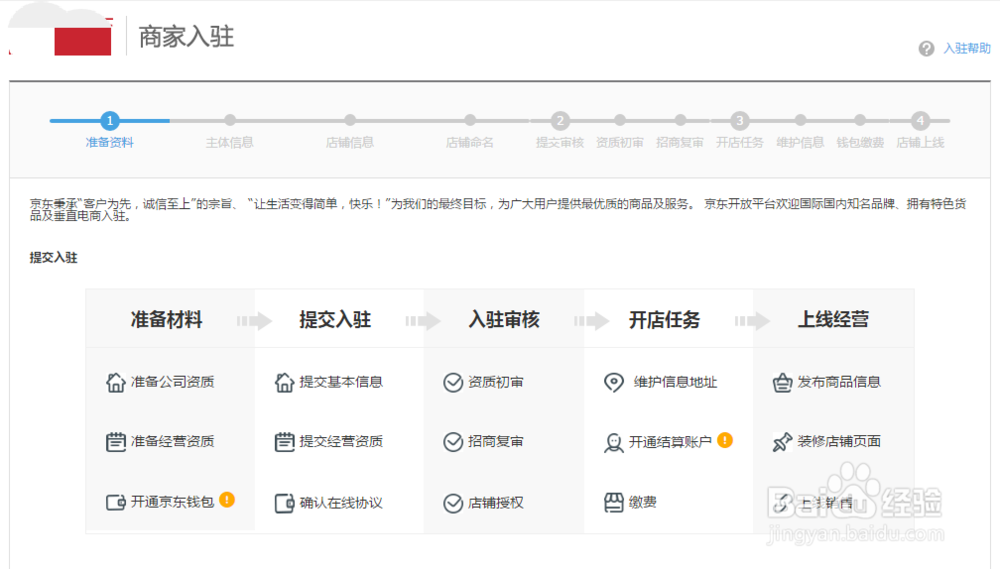Click the wallet icon beside 开通京东钱包

(115, 502)
